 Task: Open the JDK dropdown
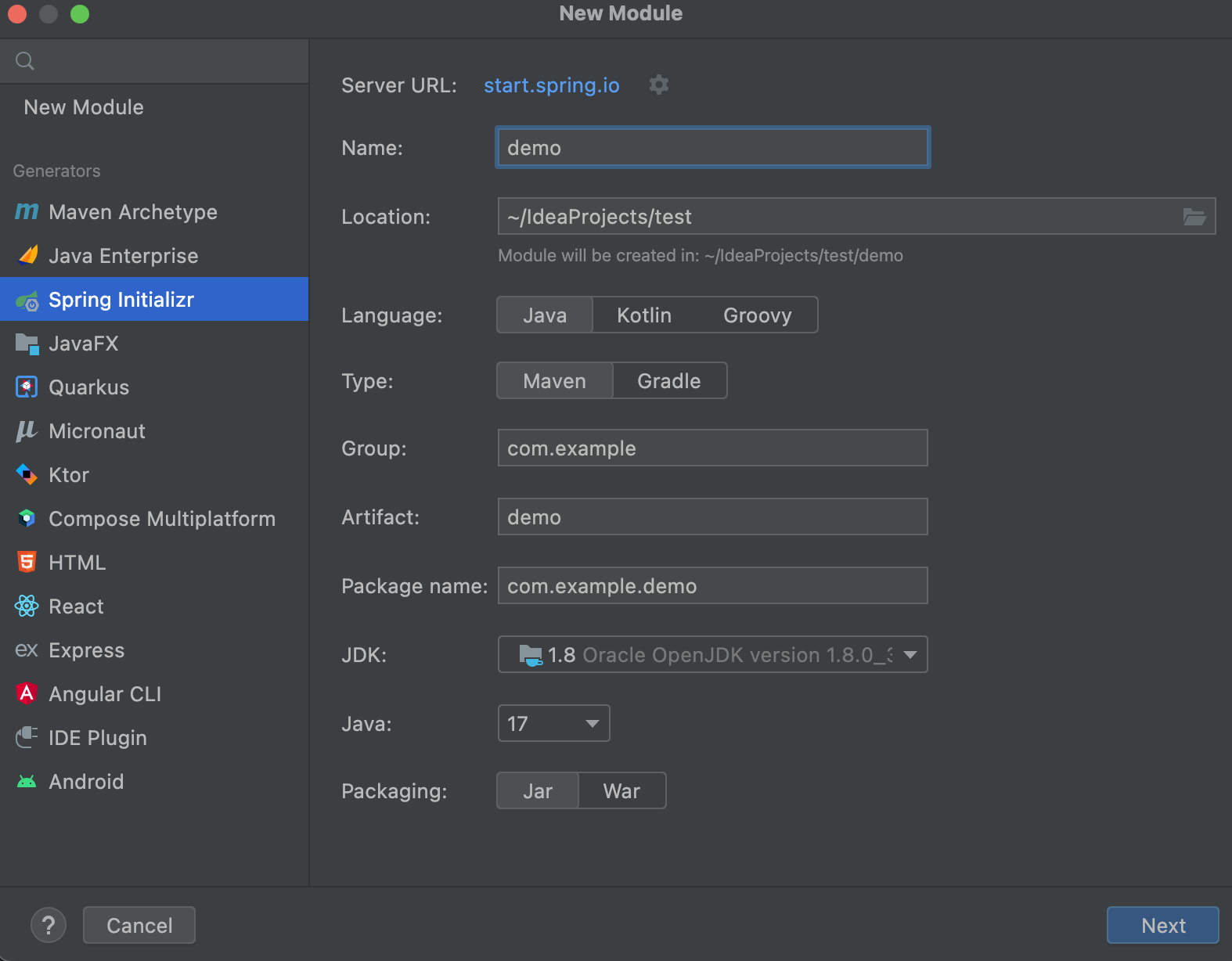713,654
